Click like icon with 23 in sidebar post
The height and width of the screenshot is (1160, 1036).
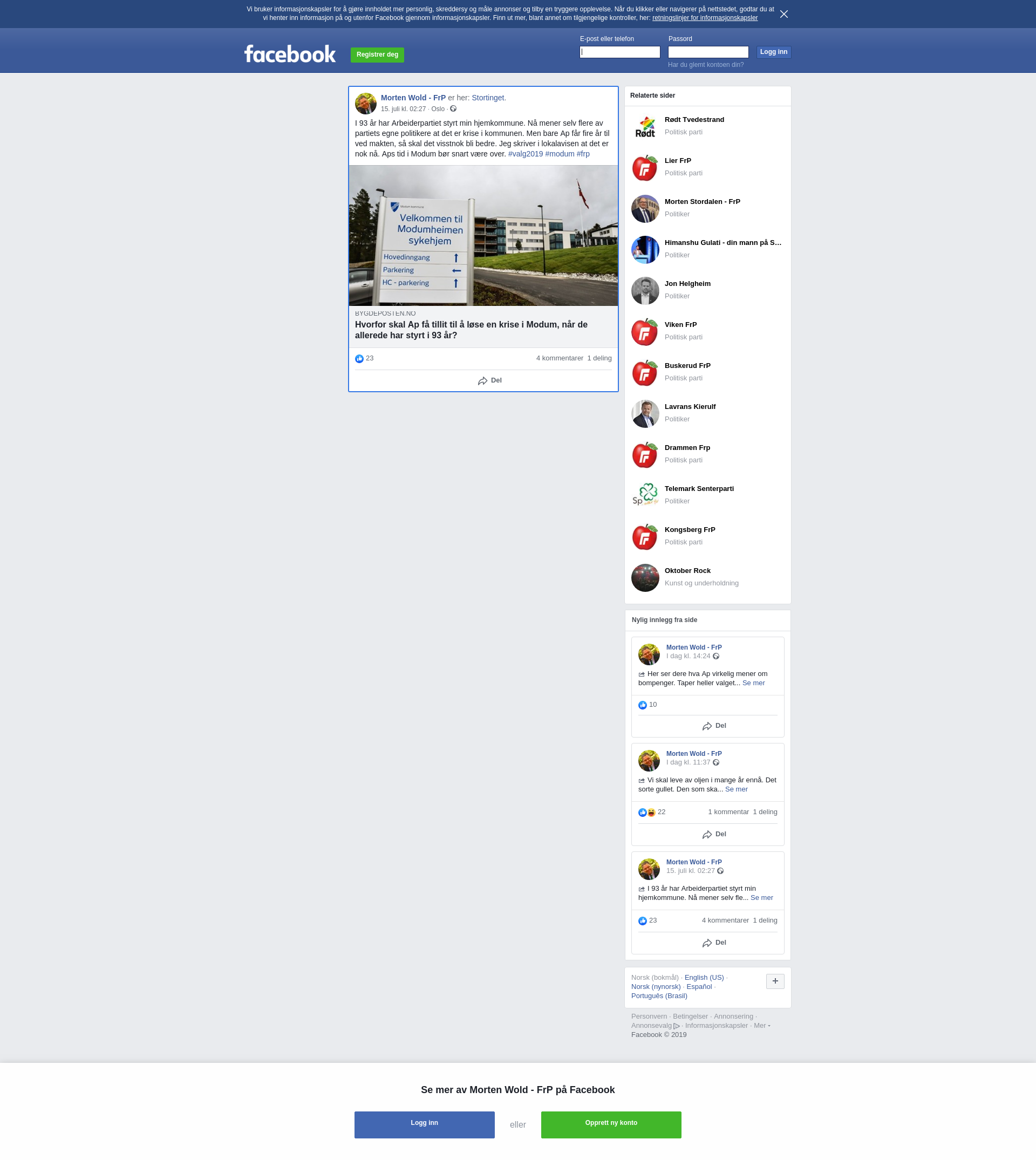click(642, 921)
